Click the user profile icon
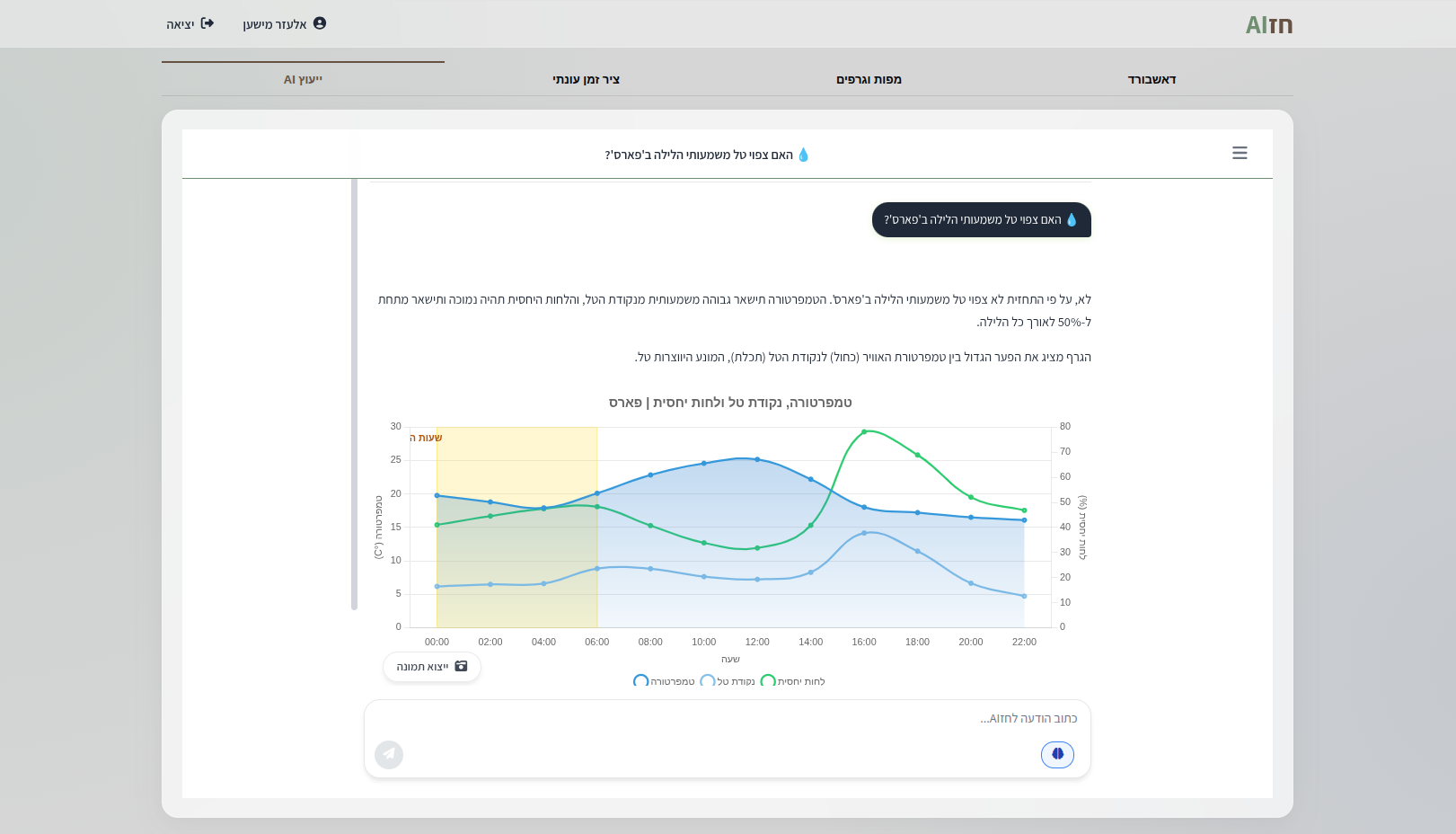 click(x=320, y=23)
